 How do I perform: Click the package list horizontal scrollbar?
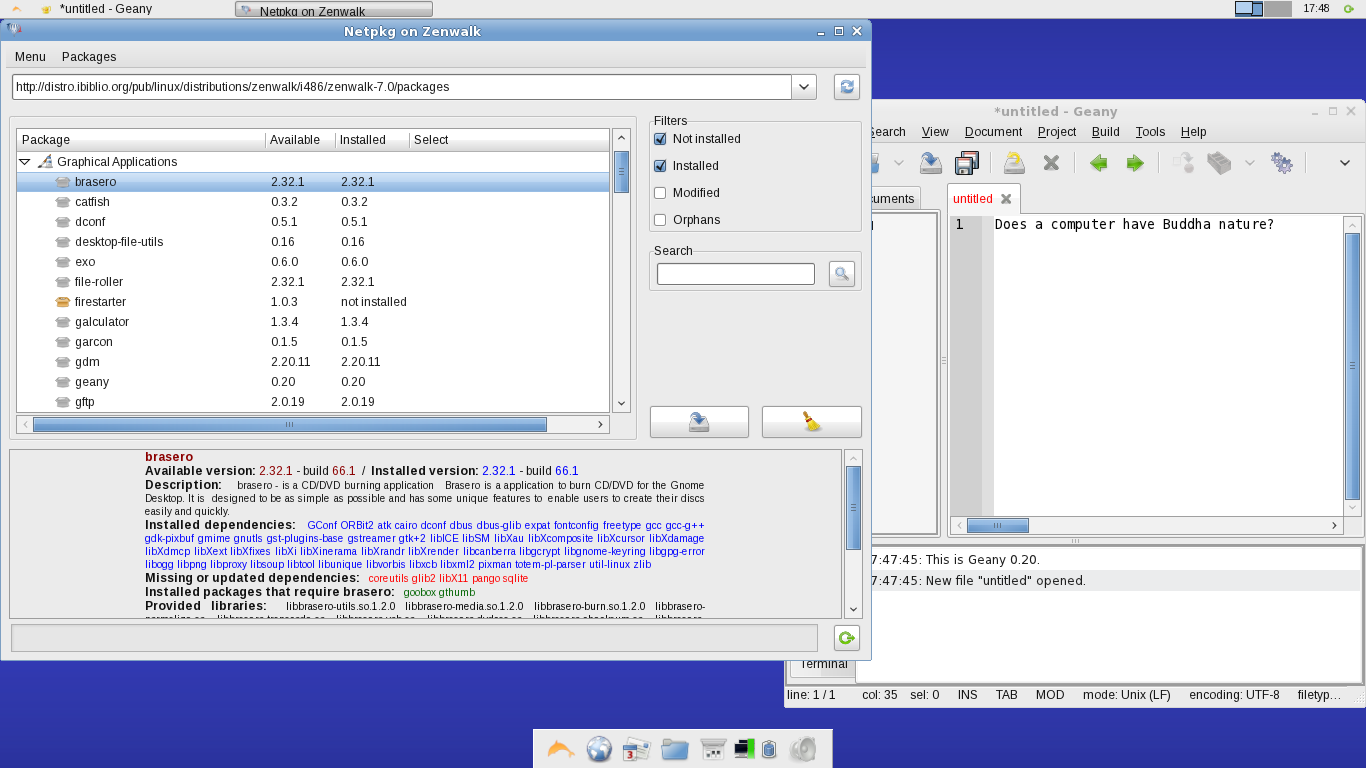coord(289,424)
